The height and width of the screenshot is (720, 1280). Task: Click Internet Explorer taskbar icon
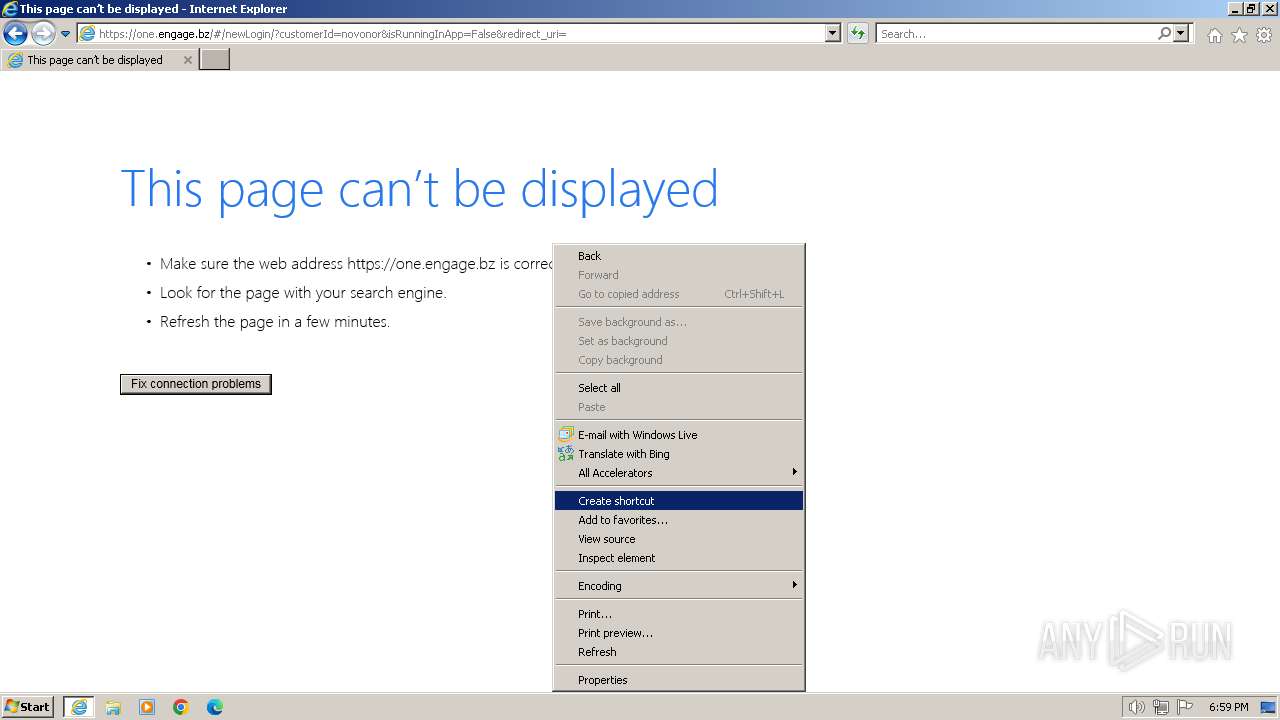pos(79,707)
